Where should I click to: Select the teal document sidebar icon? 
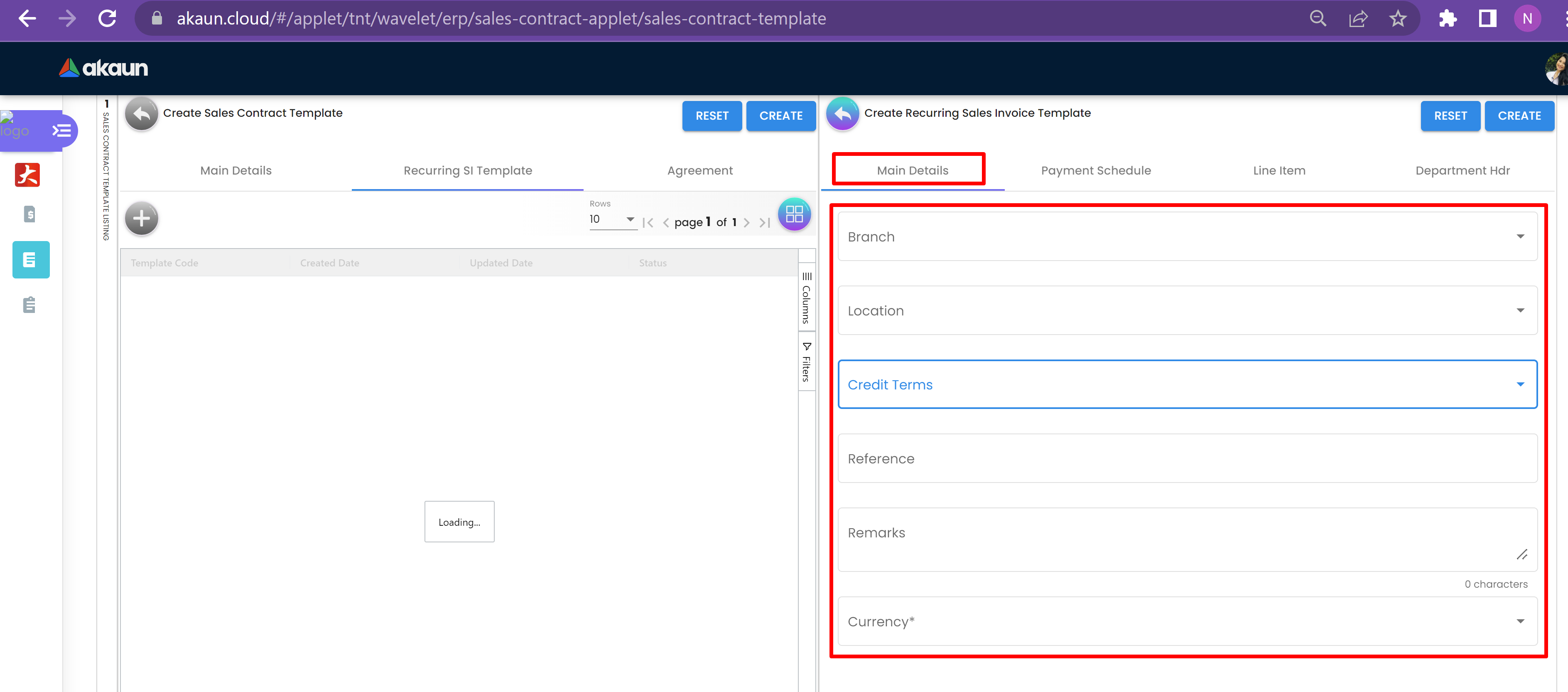point(30,260)
